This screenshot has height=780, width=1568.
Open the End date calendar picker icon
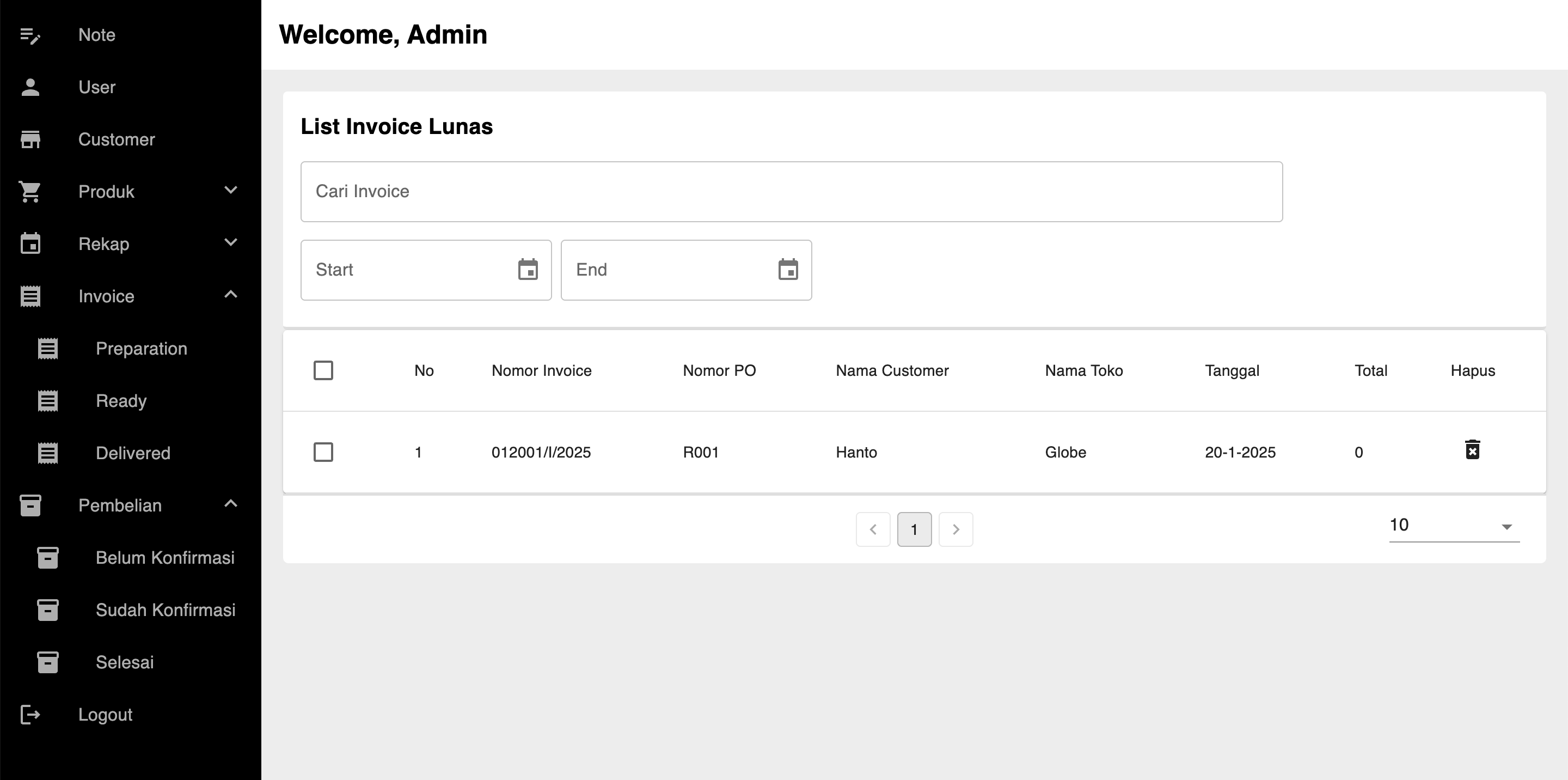[x=788, y=270]
